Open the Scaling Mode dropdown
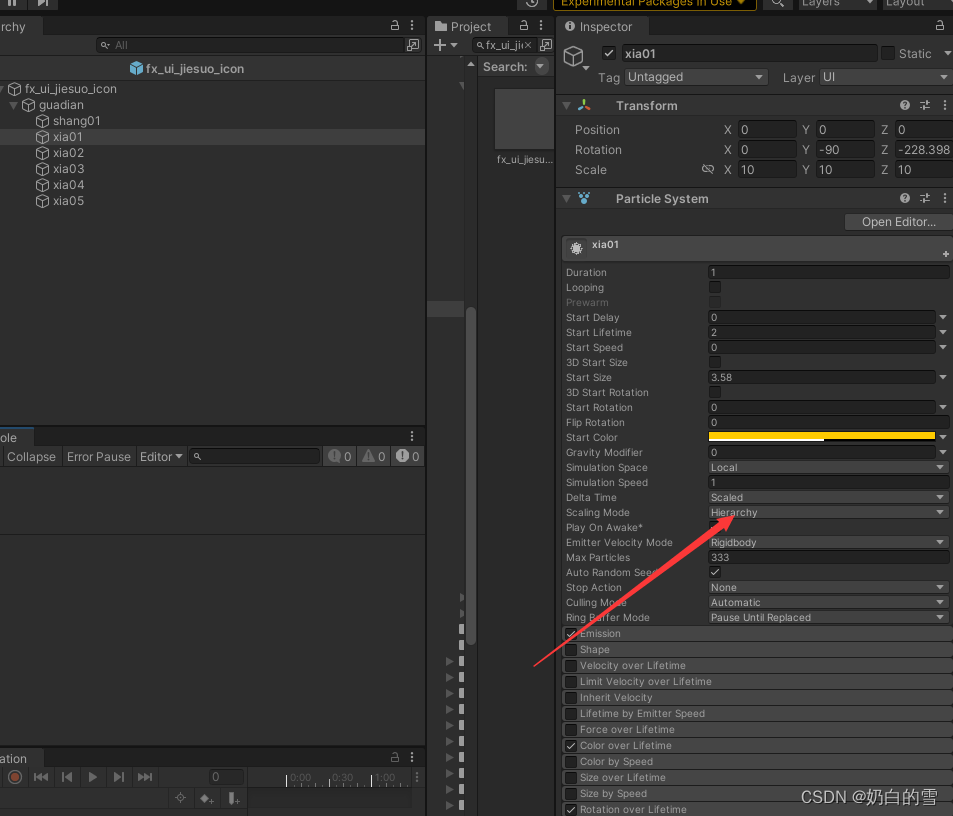953x816 pixels. (828, 512)
